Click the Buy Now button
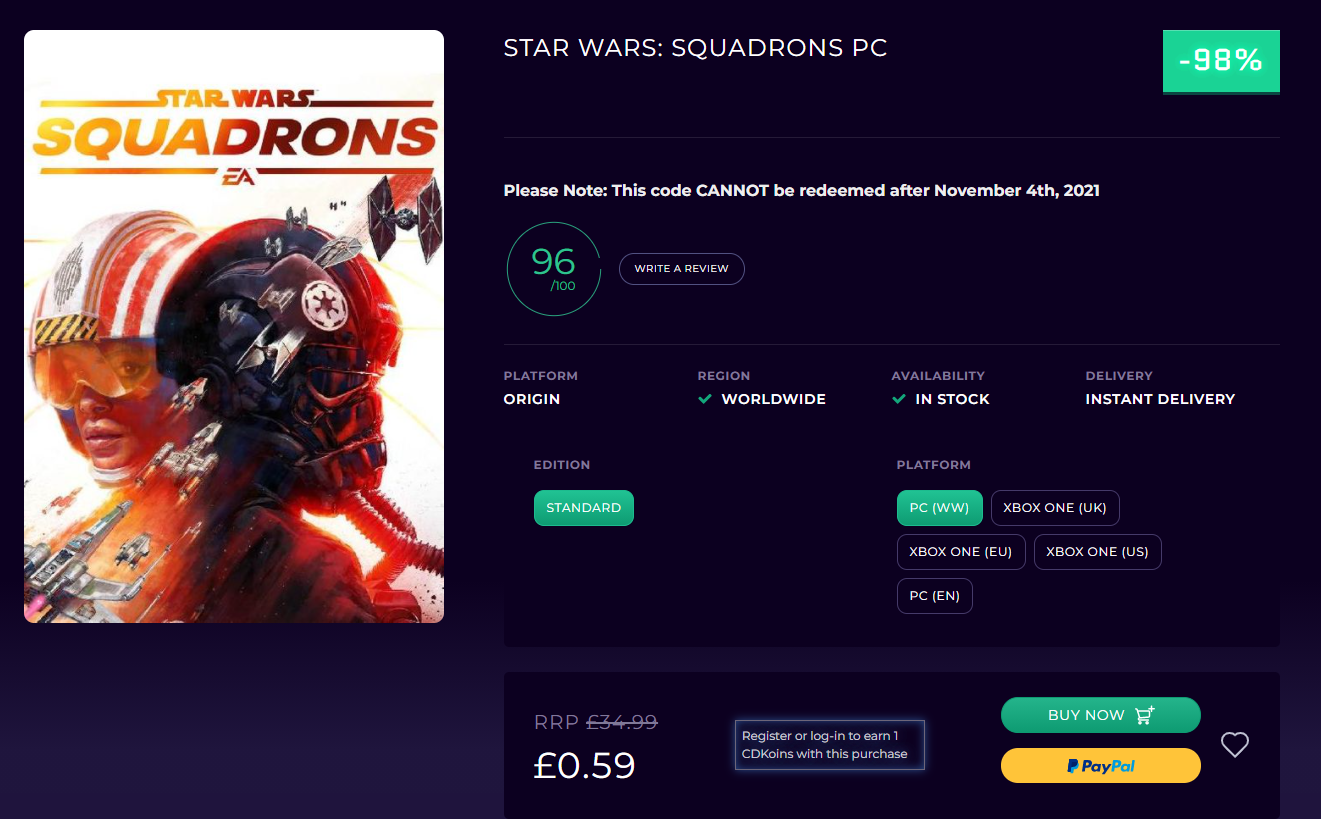This screenshot has height=819, width=1321. click(1100, 715)
